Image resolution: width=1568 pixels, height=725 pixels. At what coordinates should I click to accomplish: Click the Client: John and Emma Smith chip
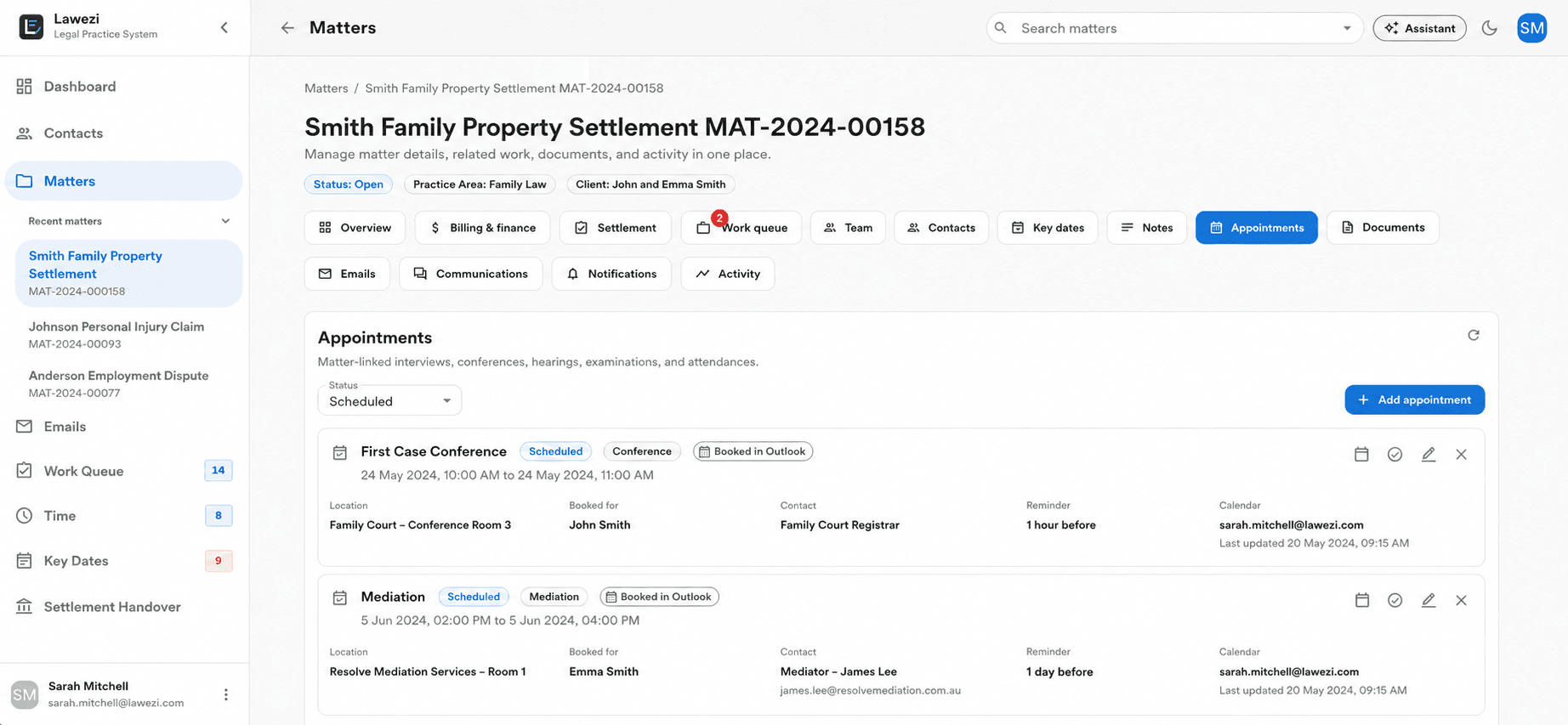tap(650, 184)
